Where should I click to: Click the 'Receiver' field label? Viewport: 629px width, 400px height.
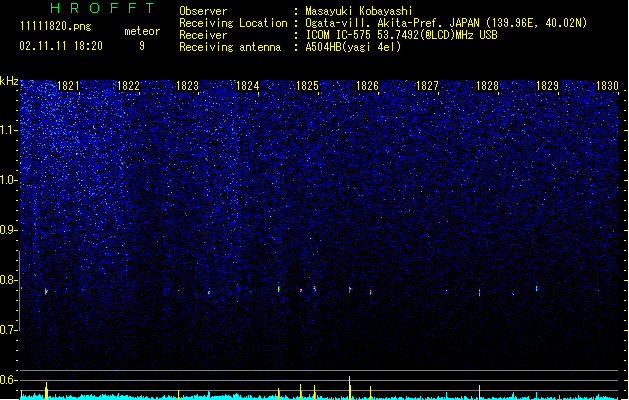click(x=203, y=35)
